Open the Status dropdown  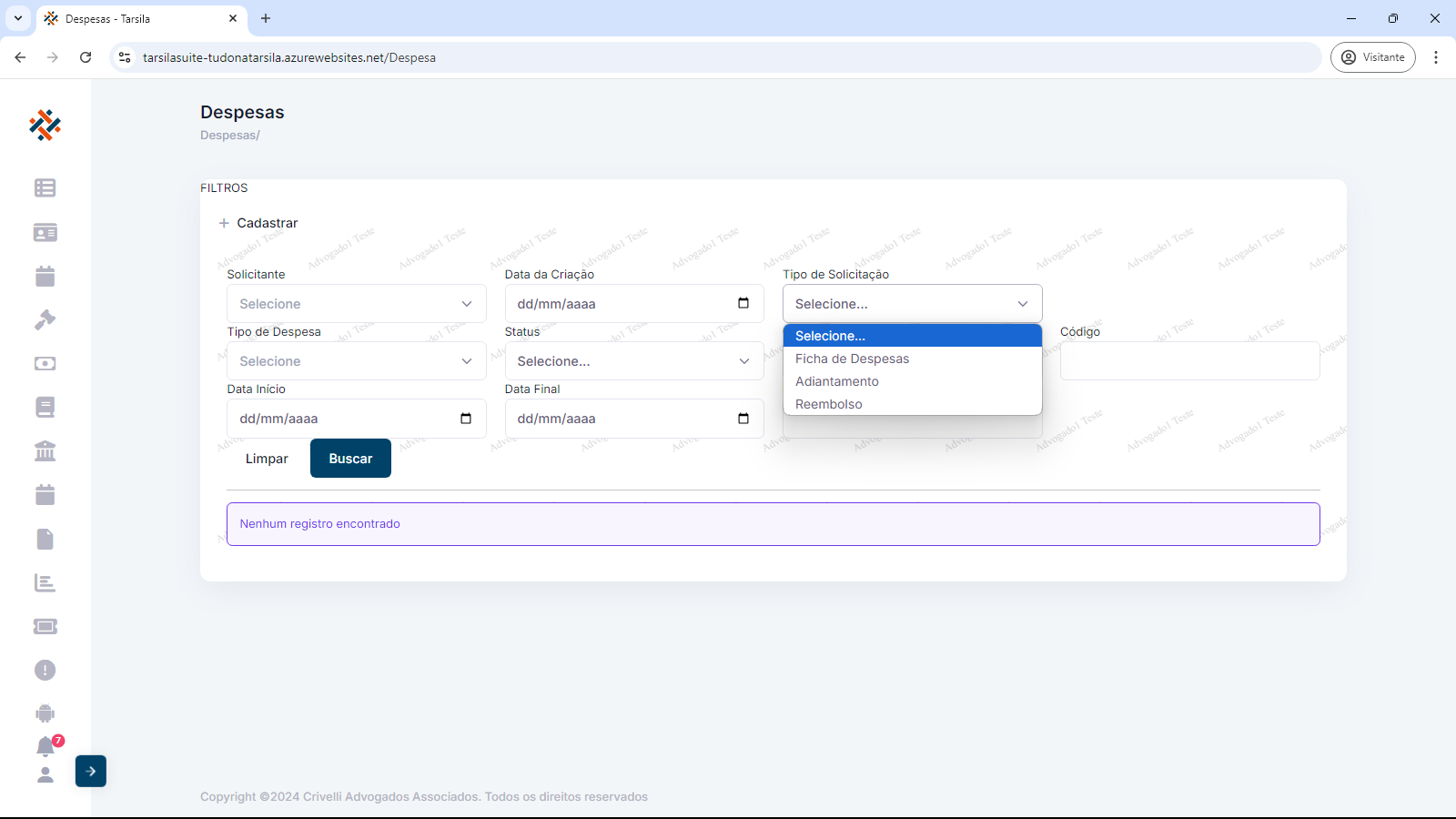point(633,361)
